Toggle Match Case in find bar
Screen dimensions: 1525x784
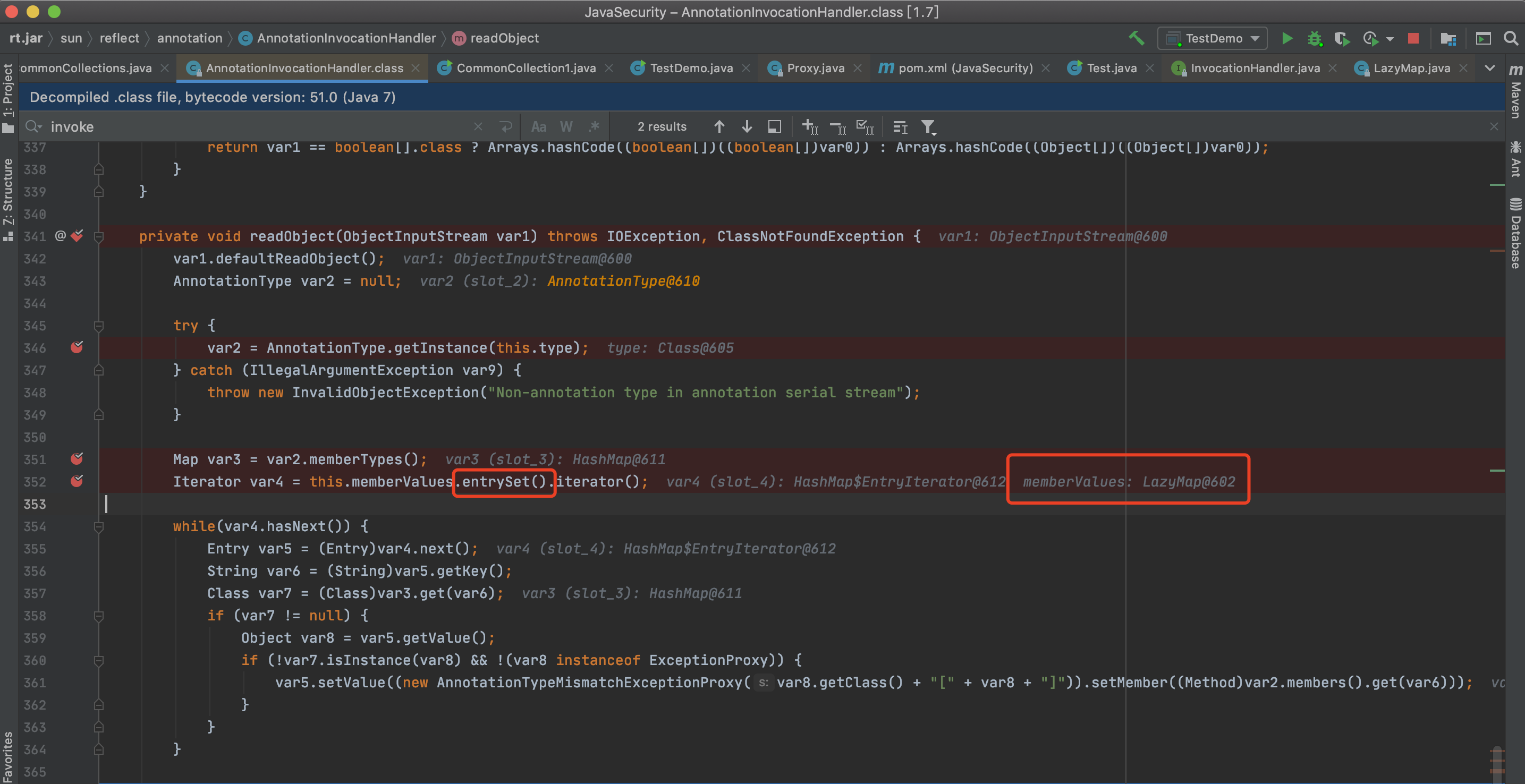[x=538, y=126]
